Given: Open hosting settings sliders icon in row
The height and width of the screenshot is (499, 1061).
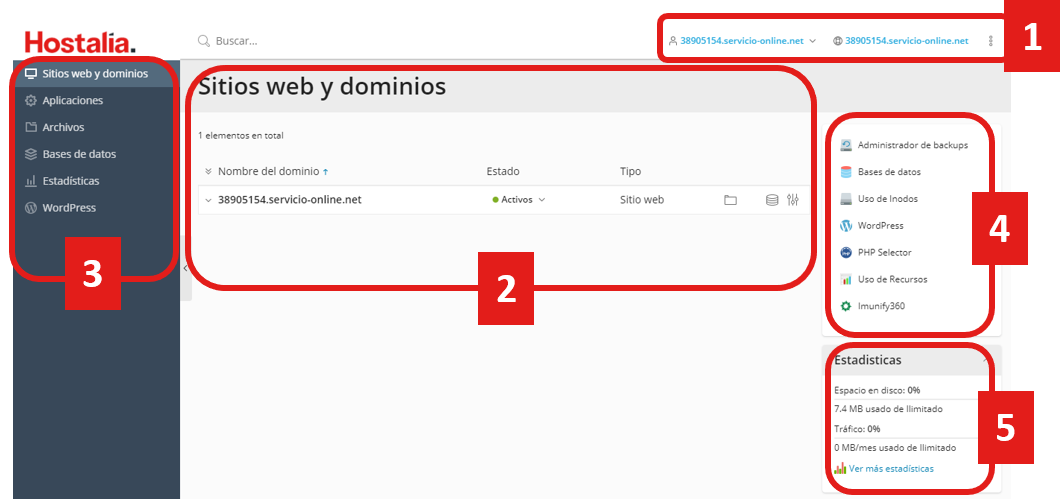Looking at the screenshot, I should pyautogui.click(x=794, y=200).
